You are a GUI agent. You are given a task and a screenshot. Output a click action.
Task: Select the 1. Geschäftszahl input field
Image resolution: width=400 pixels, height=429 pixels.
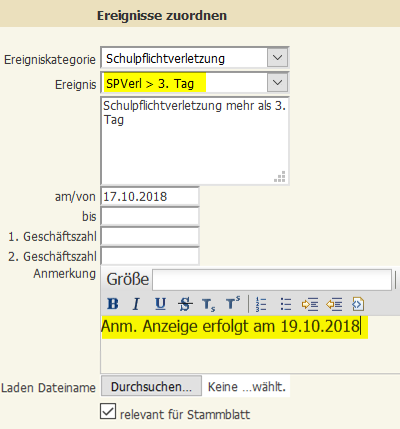coord(150,236)
